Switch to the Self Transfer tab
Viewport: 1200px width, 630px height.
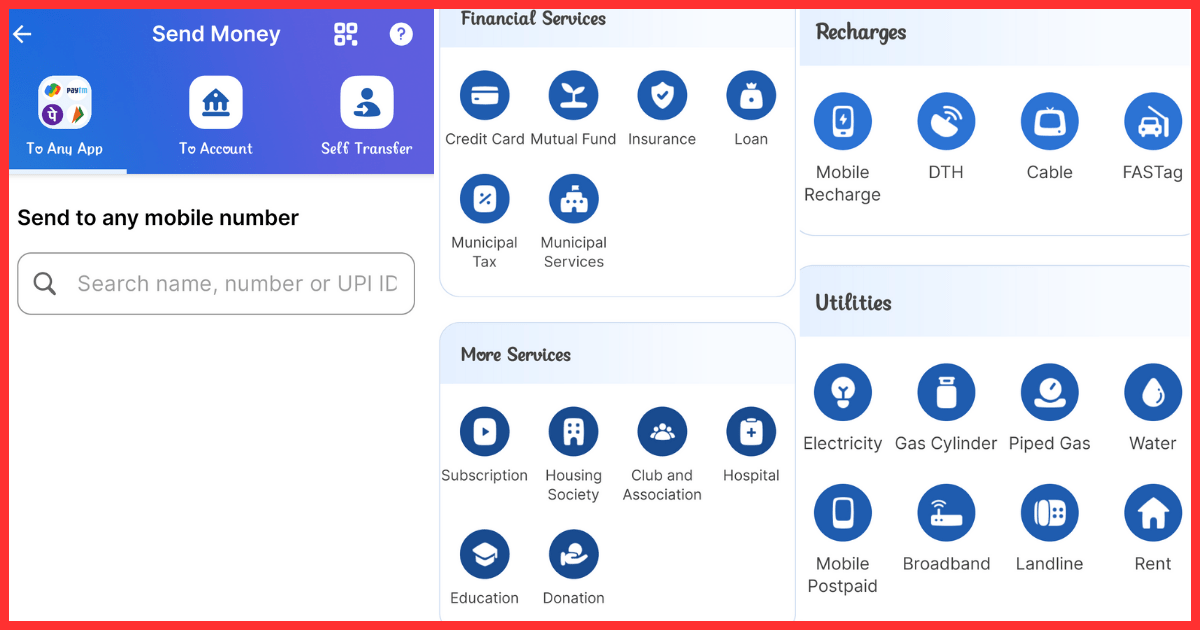point(367,117)
